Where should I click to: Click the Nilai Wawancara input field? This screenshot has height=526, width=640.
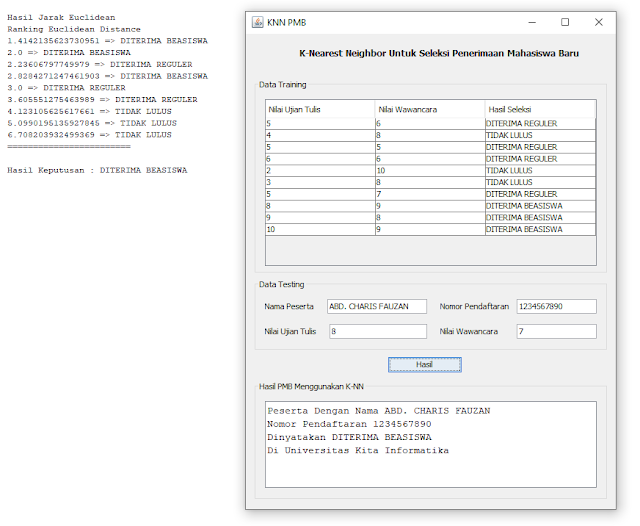(556, 331)
